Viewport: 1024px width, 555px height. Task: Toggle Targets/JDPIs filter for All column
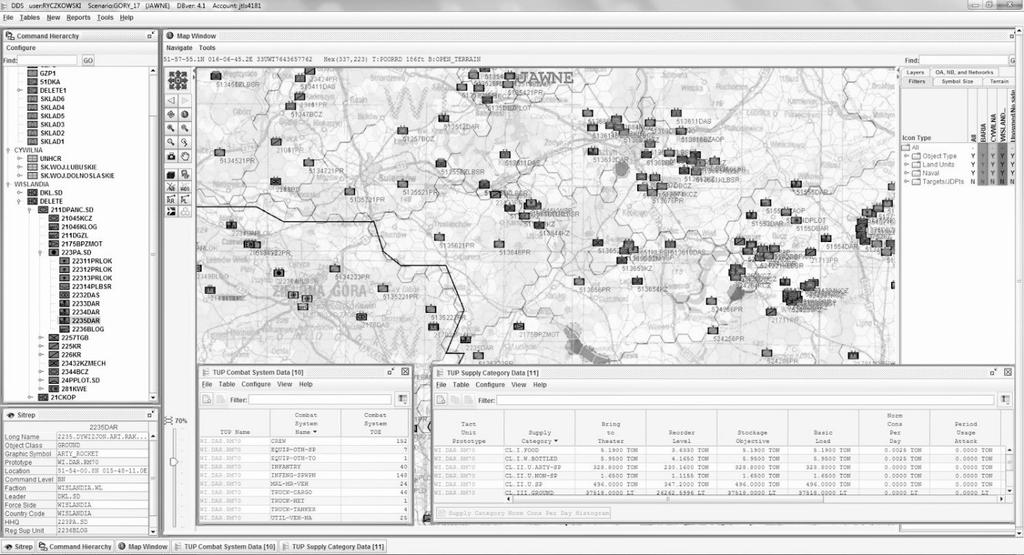tap(973, 182)
